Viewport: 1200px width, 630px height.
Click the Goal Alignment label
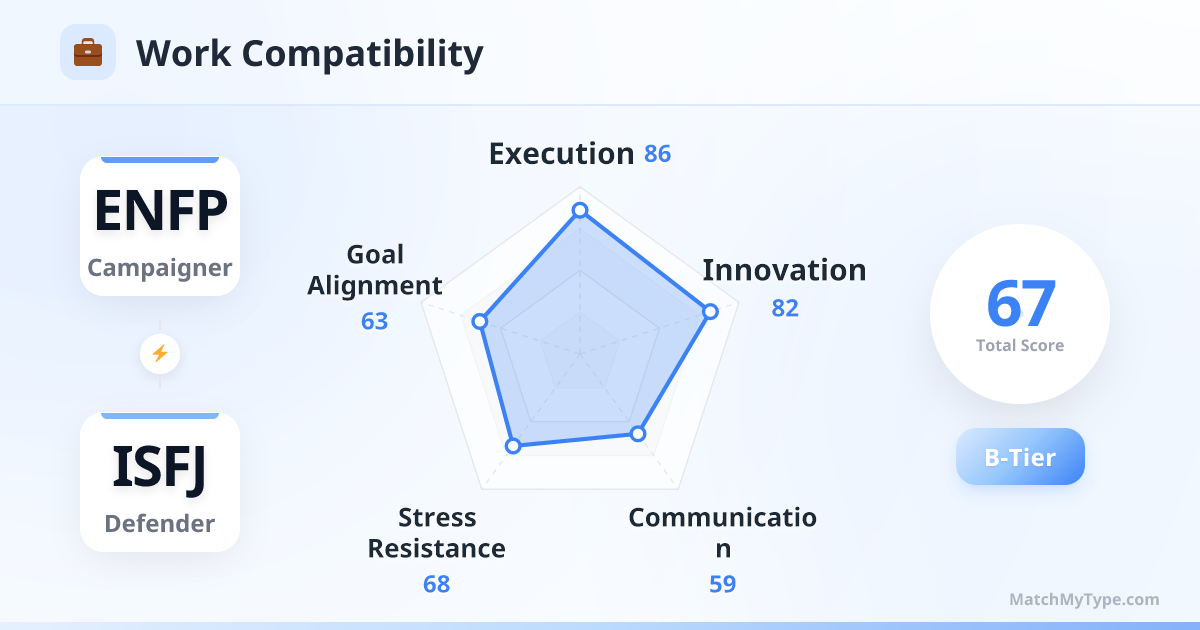pos(375,270)
